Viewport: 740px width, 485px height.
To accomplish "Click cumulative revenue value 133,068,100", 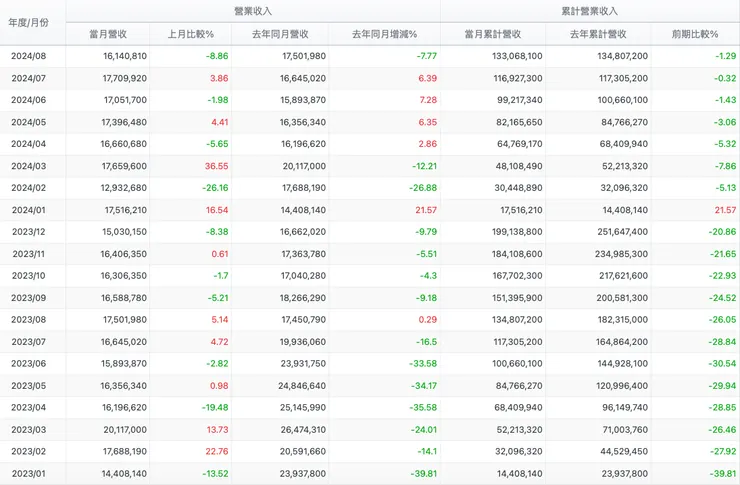I will tap(517, 56).
